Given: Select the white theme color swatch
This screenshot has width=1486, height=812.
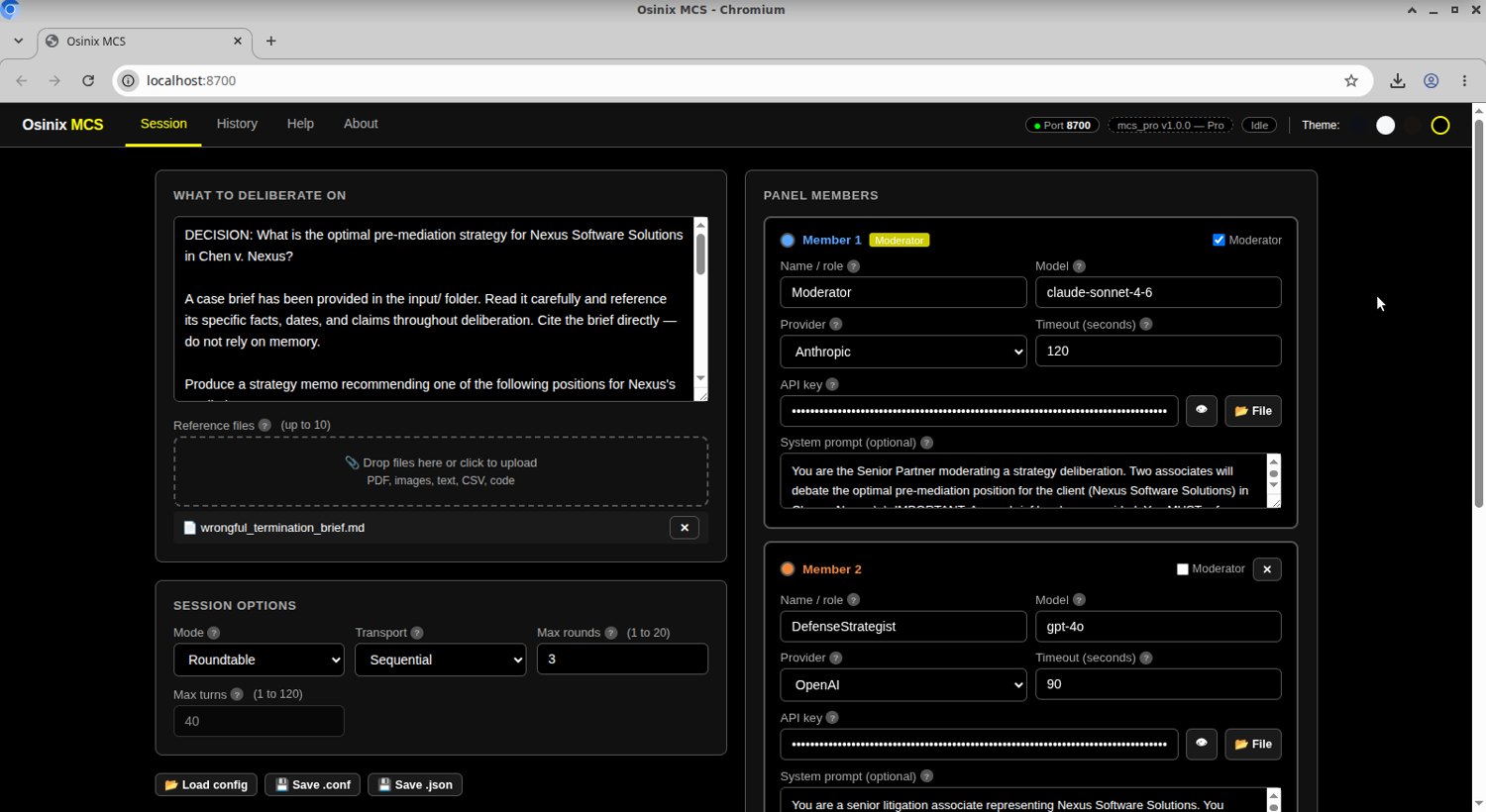Looking at the screenshot, I should coord(1385,125).
